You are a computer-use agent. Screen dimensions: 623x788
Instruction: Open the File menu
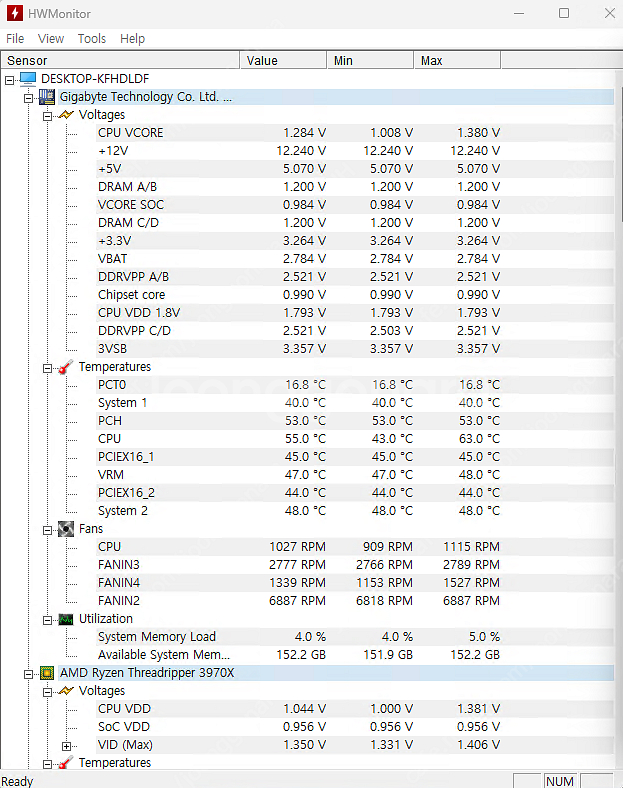pyautogui.click(x=15, y=39)
